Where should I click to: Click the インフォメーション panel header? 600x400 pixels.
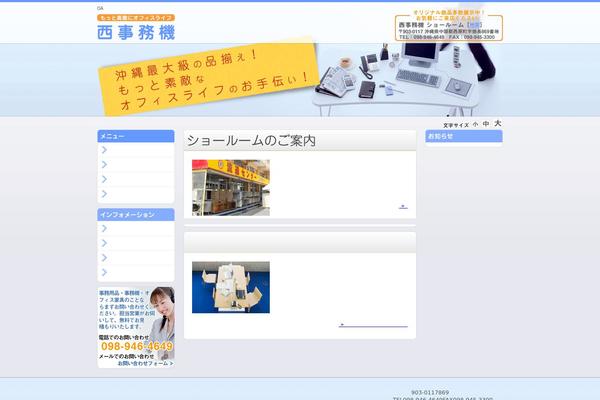click(136, 215)
